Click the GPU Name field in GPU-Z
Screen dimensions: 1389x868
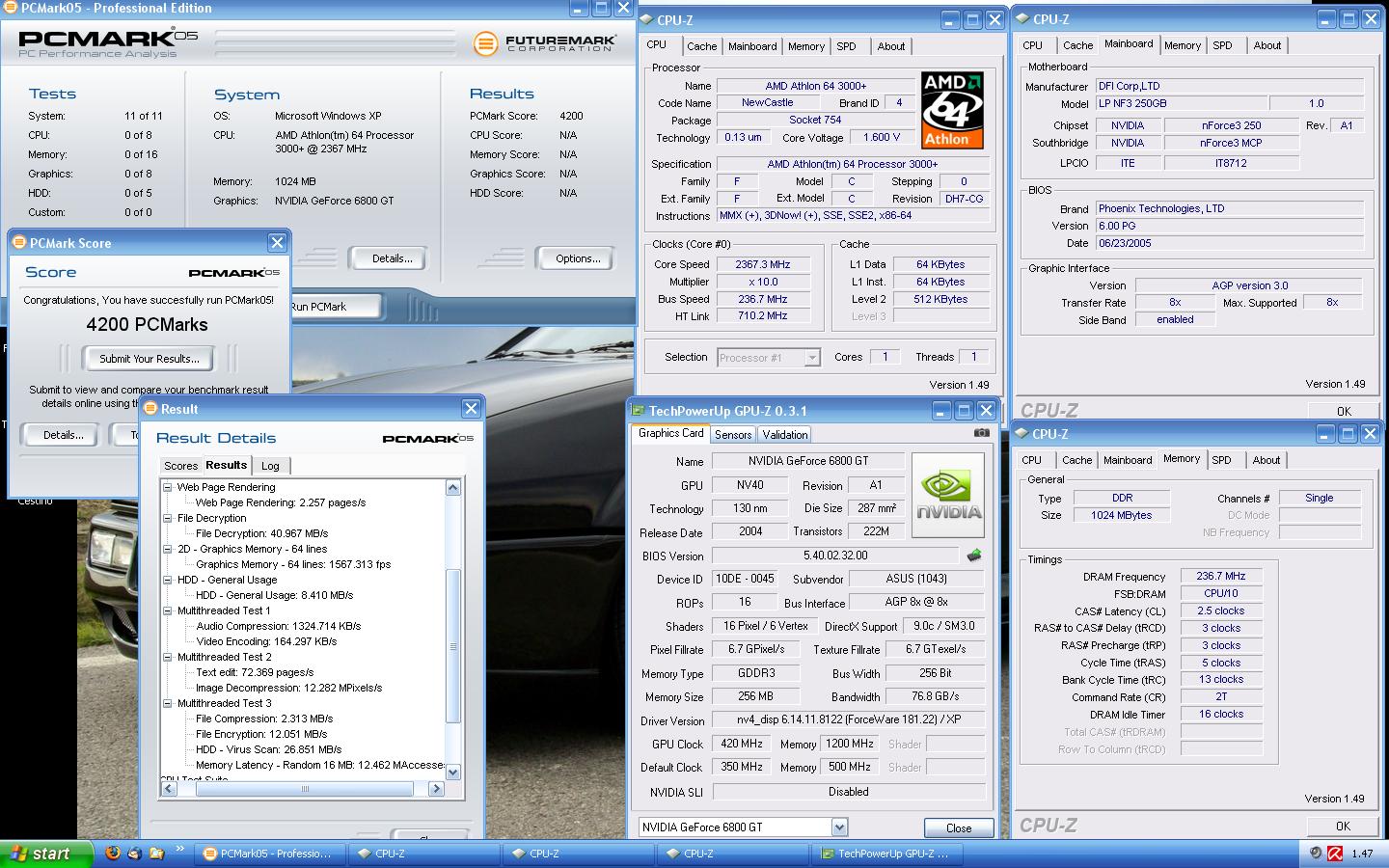pyautogui.click(x=807, y=461)
